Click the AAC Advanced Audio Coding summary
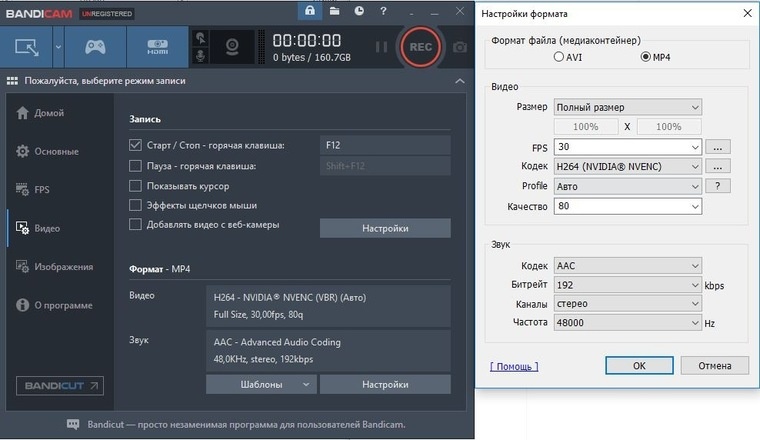This screenshot has height=440, width=760. (328, 350)
